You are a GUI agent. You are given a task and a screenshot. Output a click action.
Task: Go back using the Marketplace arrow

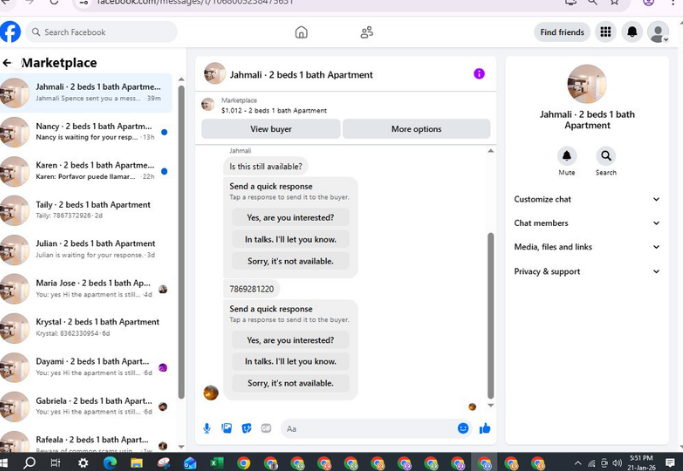pyautogui.click(x=7, y=63)
